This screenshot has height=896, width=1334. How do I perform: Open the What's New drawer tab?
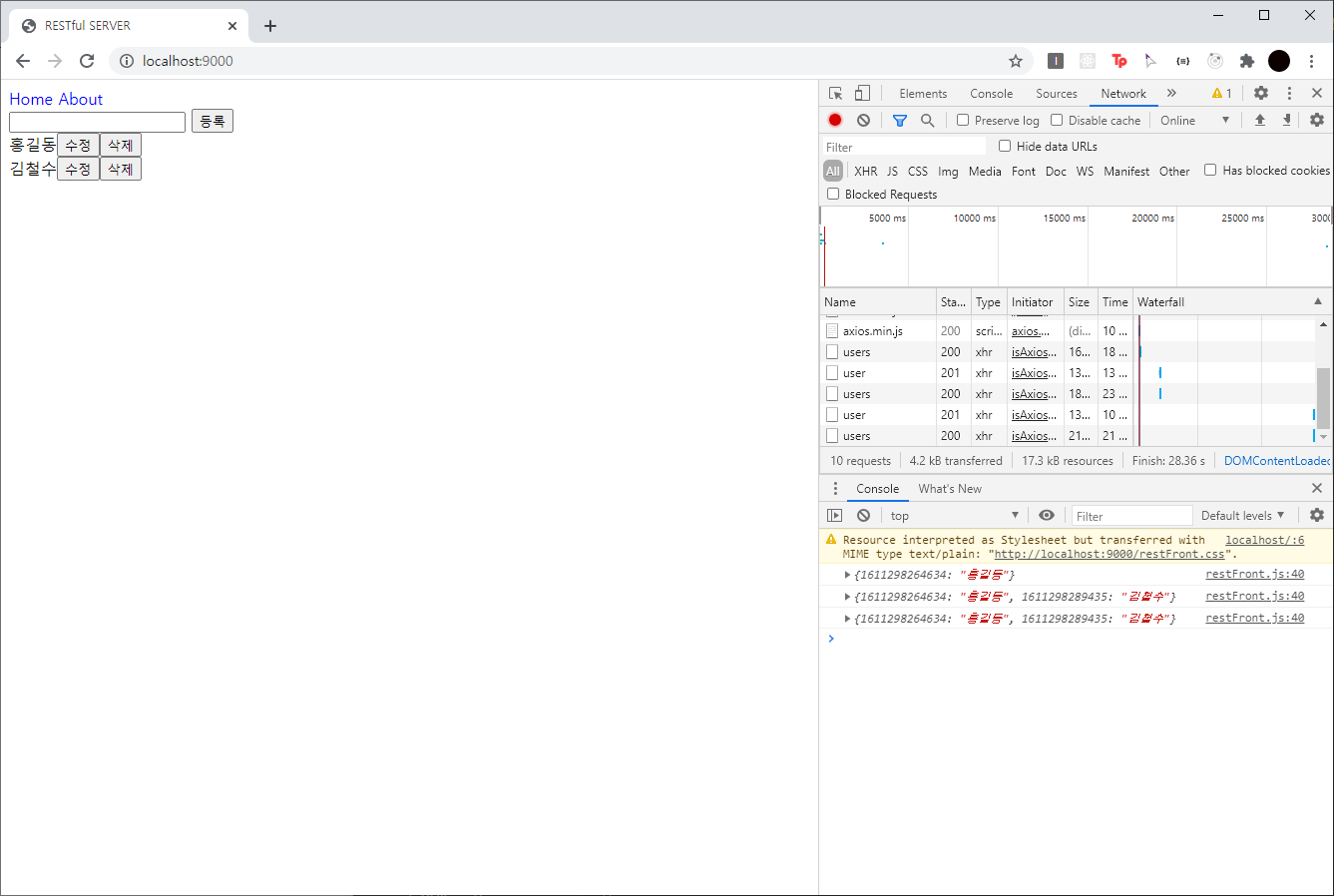coord(950,489)
